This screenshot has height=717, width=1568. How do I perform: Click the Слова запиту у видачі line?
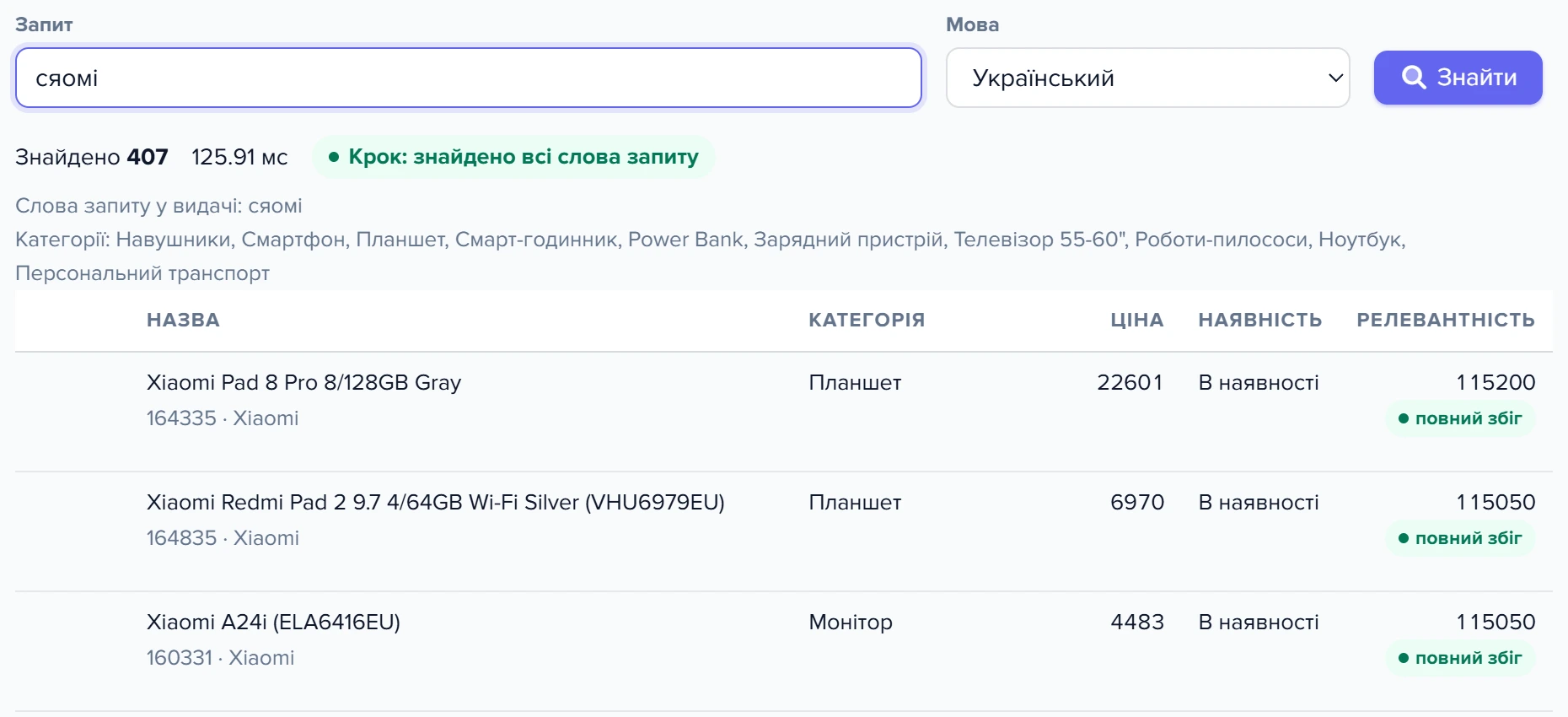click(158, 206)
